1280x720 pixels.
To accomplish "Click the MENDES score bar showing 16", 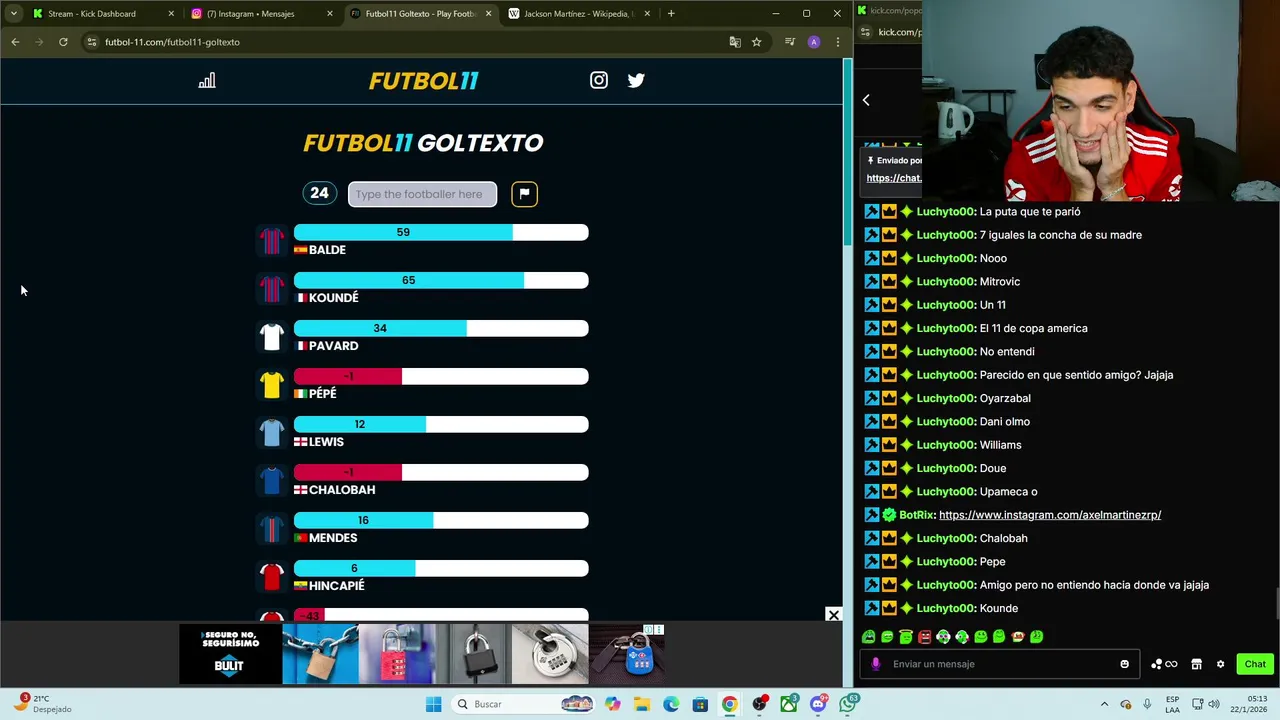I will click(441, 520).
